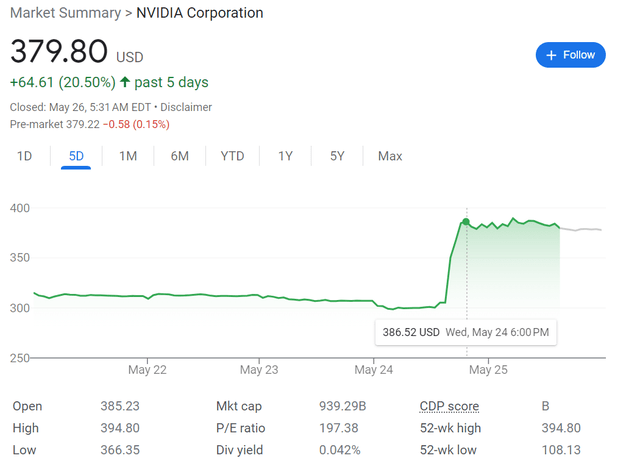Screen dimensions: 640x472
Task: Open the 1Y chart range
Action: (285, 156)
